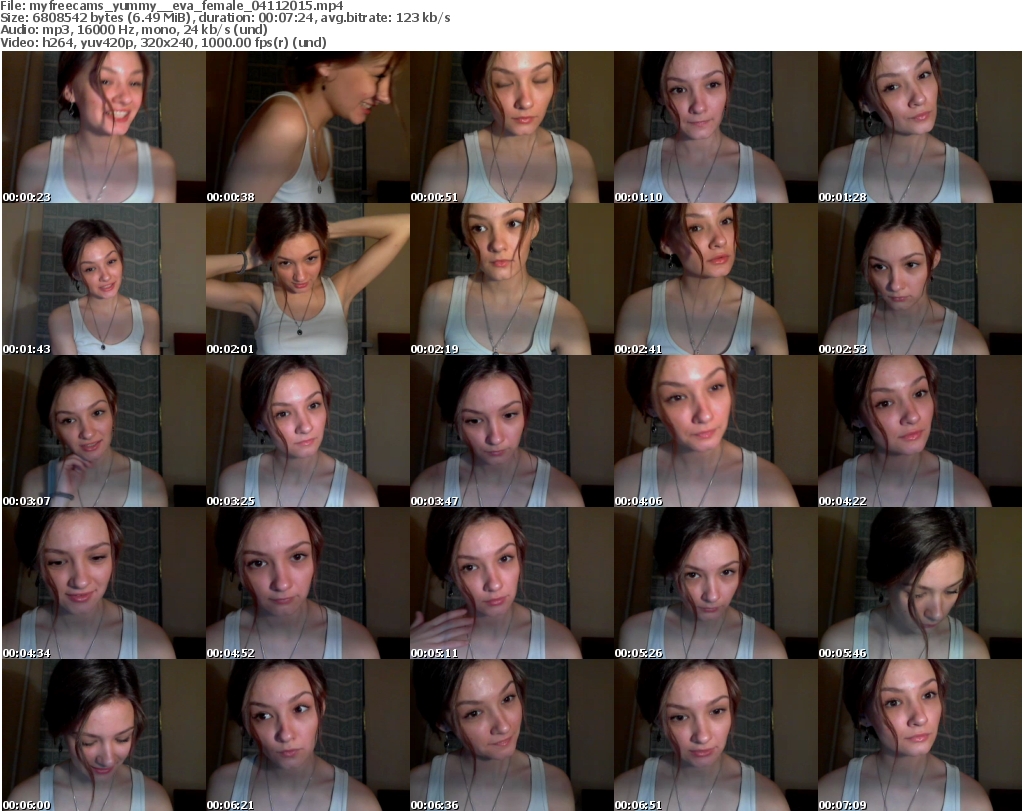Viewport: 1024px width, 811px height.
Task: Select the thumbnail timestamped 00:05:46
Action: click(x=920, y=583)
